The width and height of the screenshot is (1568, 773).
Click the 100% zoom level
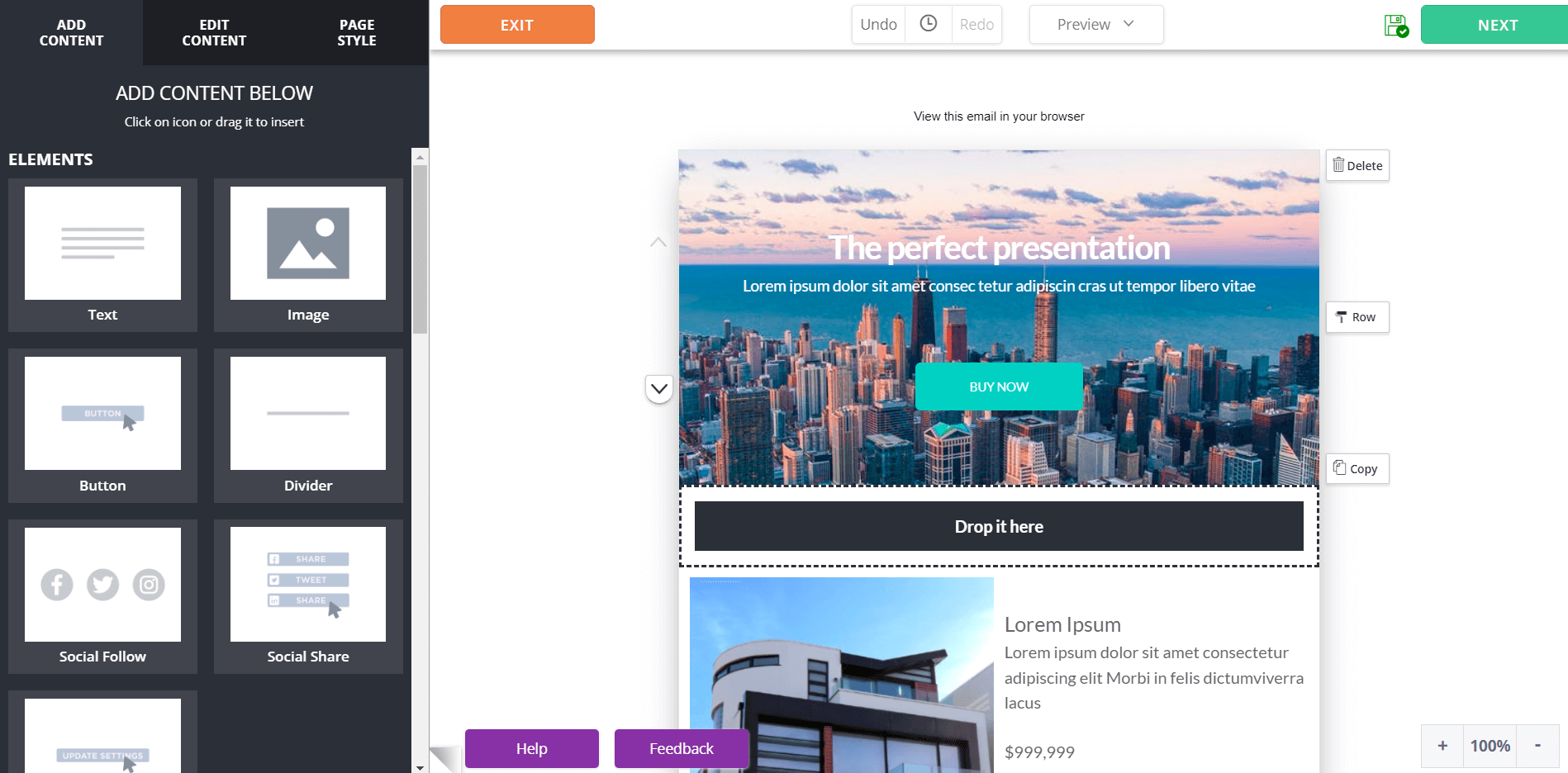pyautogui.click(x=1490, y=746)
